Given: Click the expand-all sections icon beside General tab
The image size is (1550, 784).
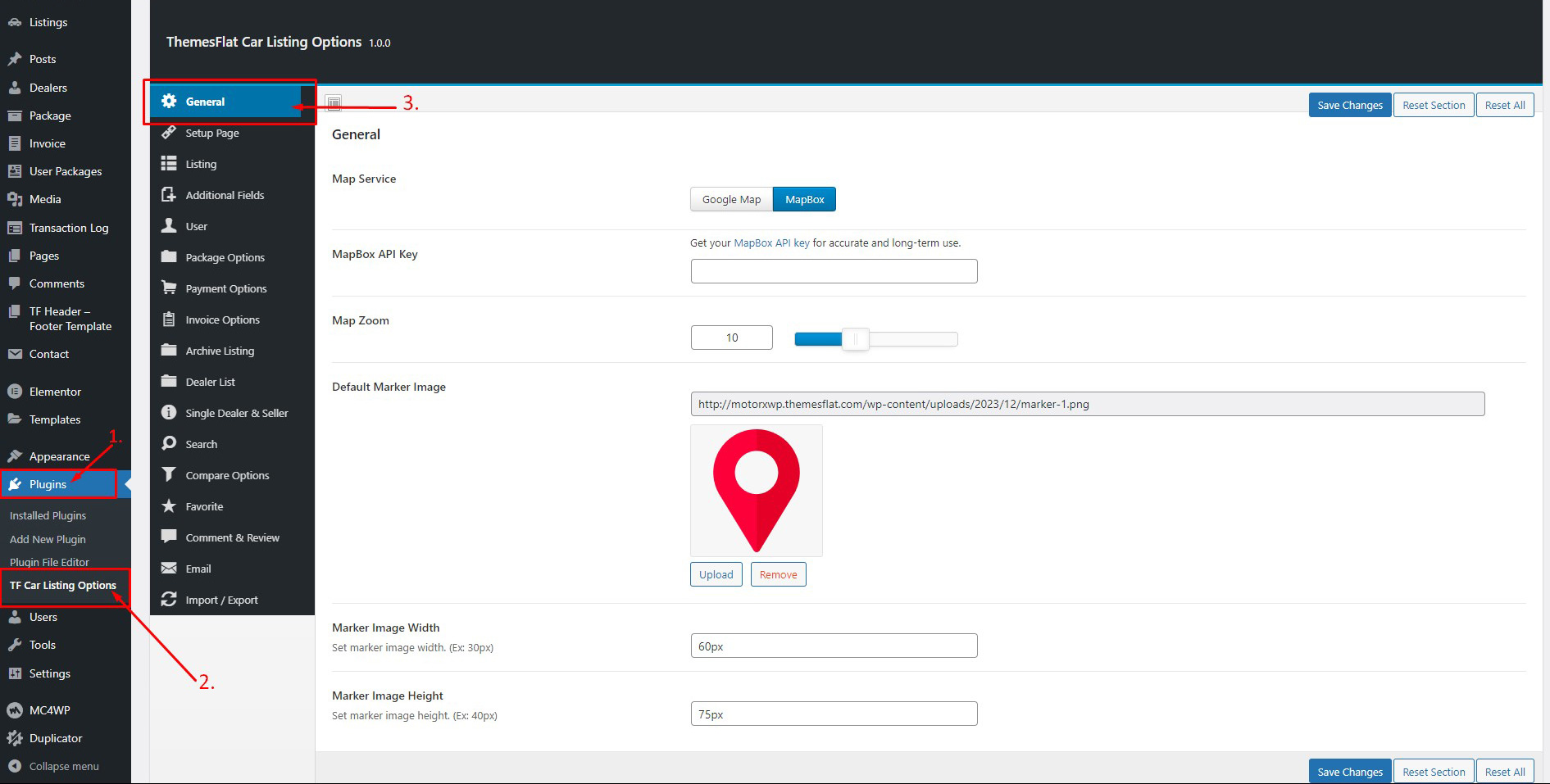Looking at the screenshot, I should coord(334,102).
